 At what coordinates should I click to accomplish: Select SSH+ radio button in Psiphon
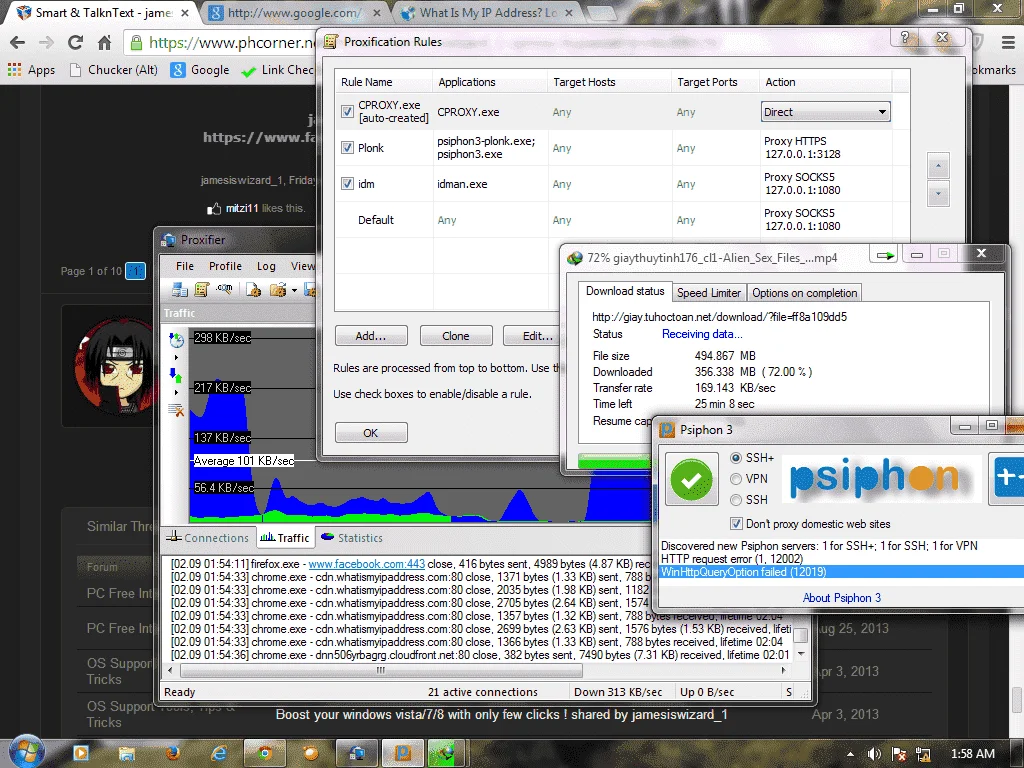pyautogui.click(x=736, y=458)
